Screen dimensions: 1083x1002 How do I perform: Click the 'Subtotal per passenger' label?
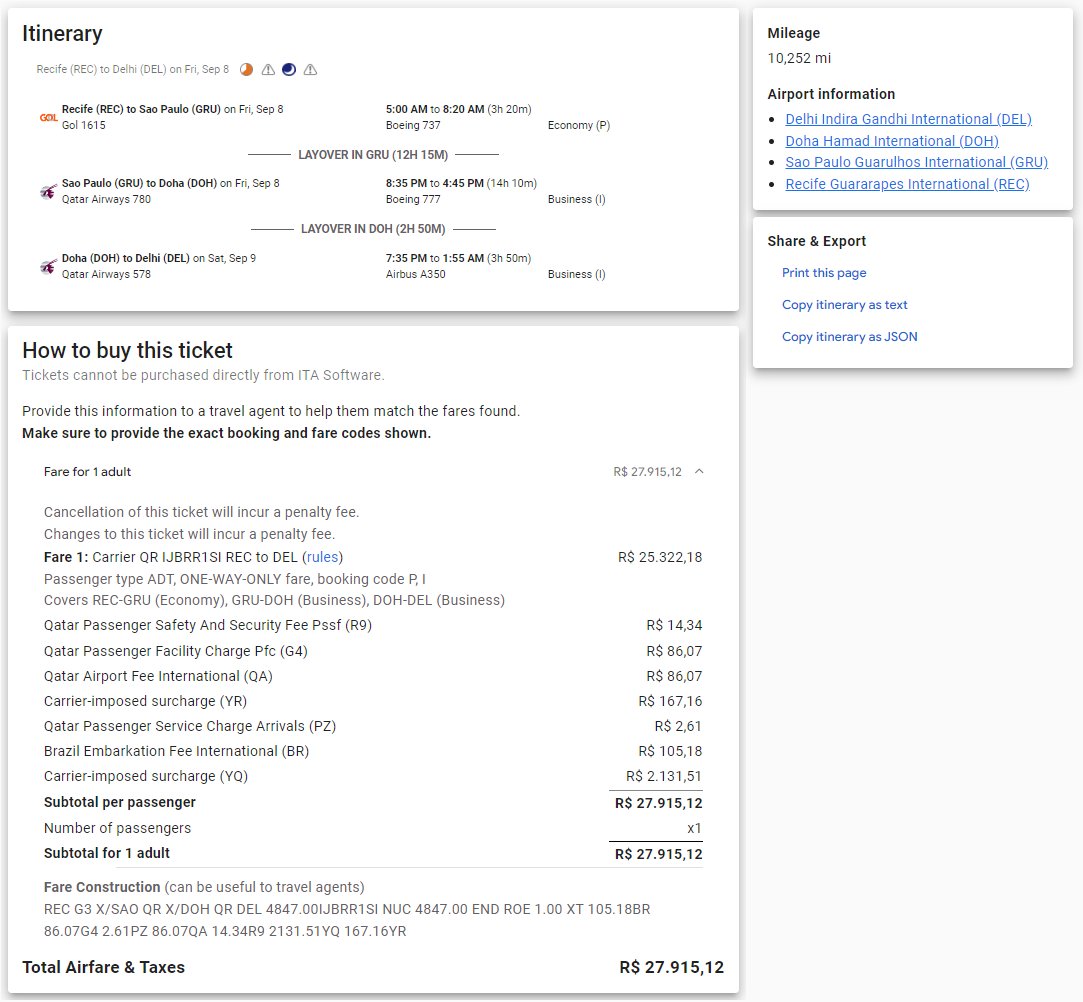coord(119,802)
